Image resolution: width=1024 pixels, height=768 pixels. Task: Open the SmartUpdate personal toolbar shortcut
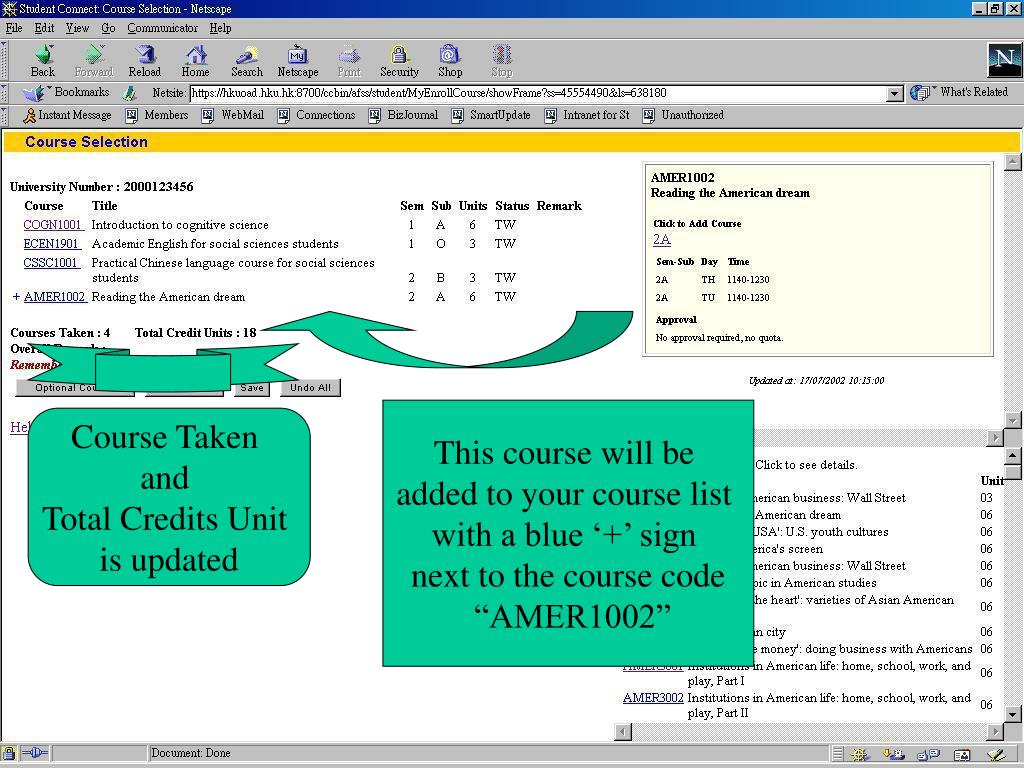tap(490, 115)
